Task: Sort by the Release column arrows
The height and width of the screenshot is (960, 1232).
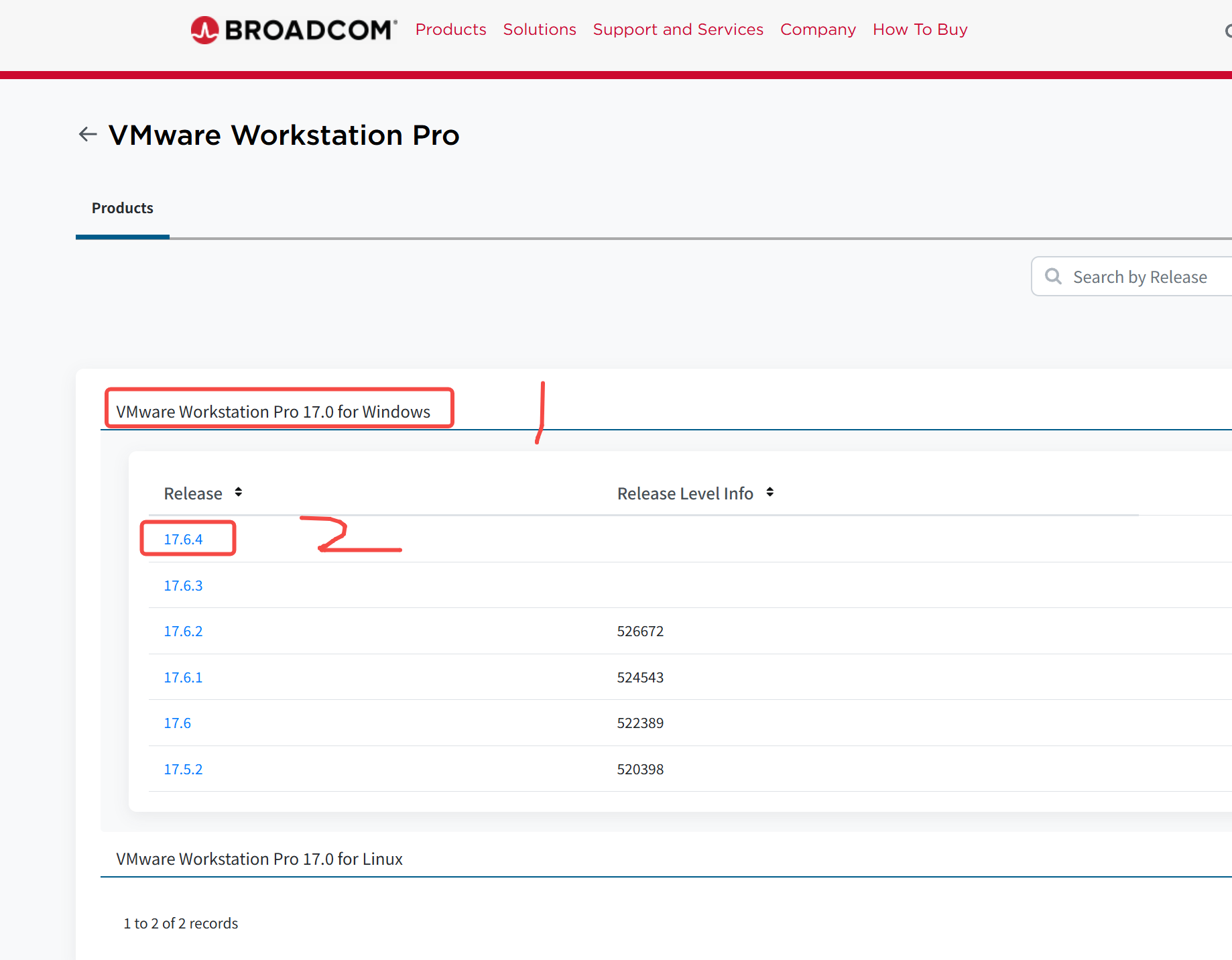Action: point(238,493)
